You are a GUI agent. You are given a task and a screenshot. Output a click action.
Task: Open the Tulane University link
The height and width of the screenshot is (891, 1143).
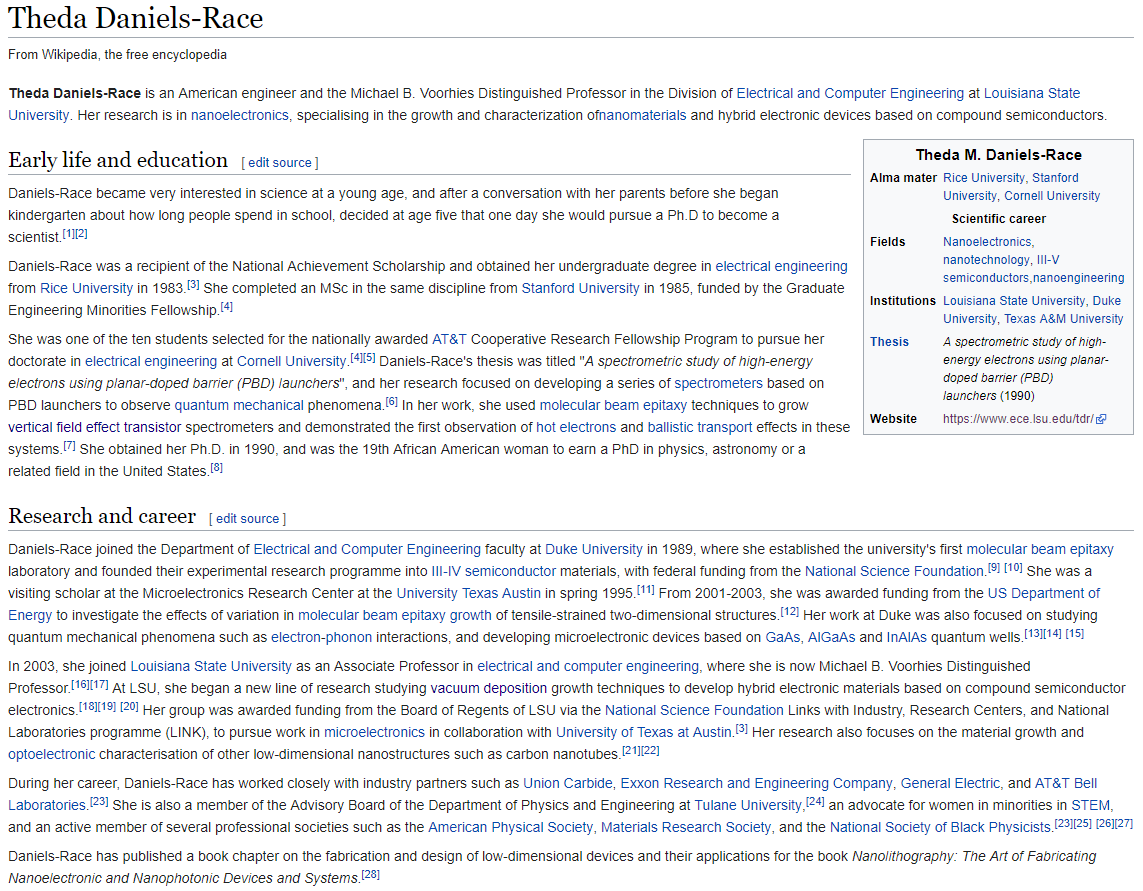click(748, 804)
